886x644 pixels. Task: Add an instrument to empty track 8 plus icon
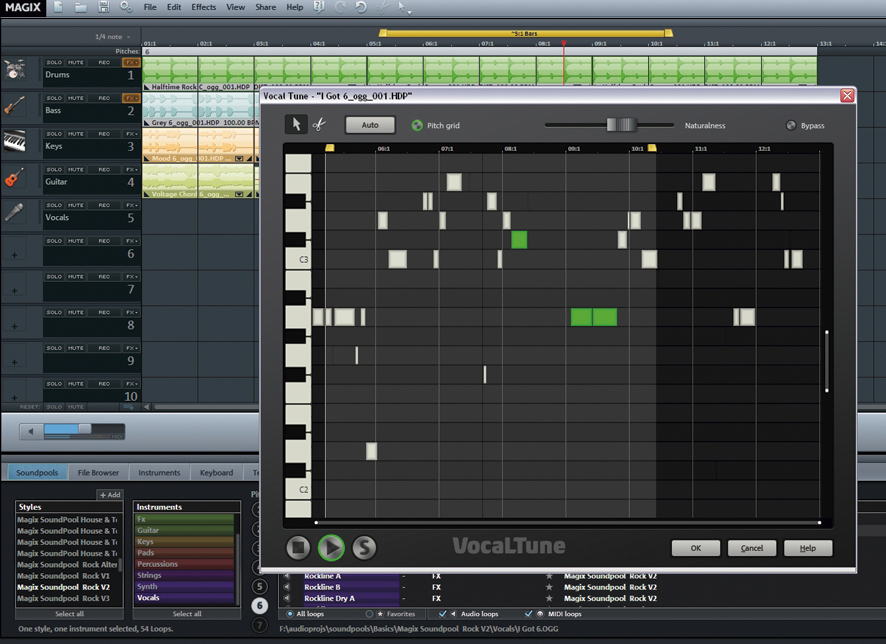tap(14, 327)
